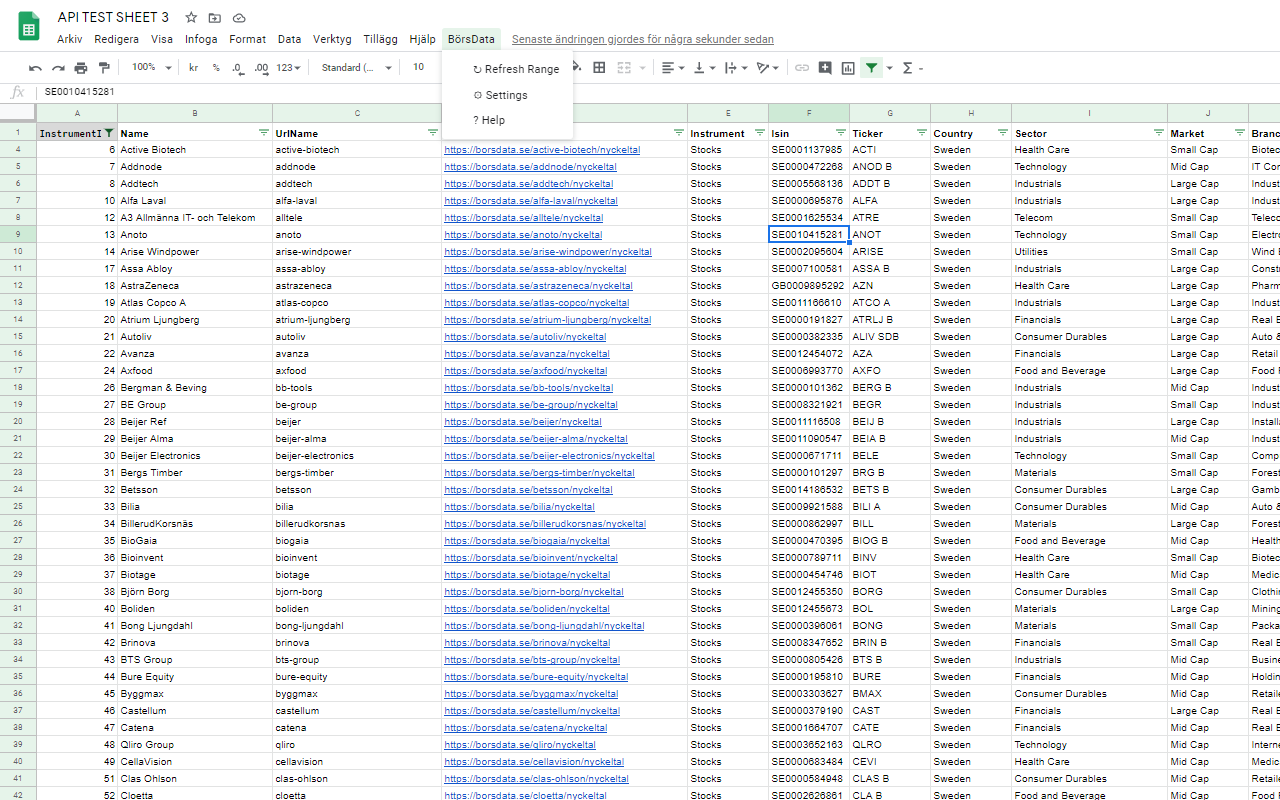This screenshot has height=800, width=1280.
Task: Open the Google Sheets home icon
Action: 29,26
